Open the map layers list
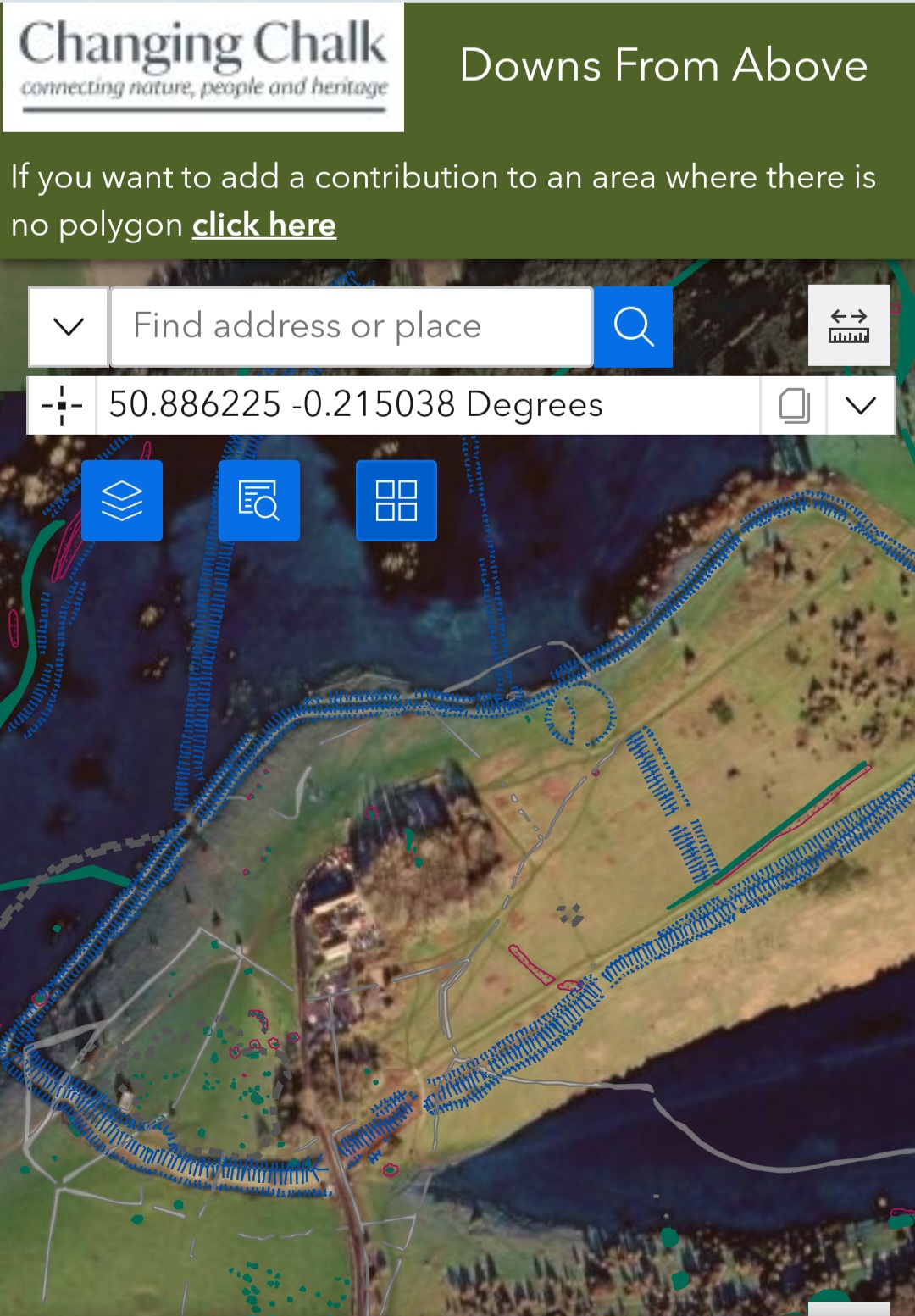915x1316 pixels. coord(122,500)
